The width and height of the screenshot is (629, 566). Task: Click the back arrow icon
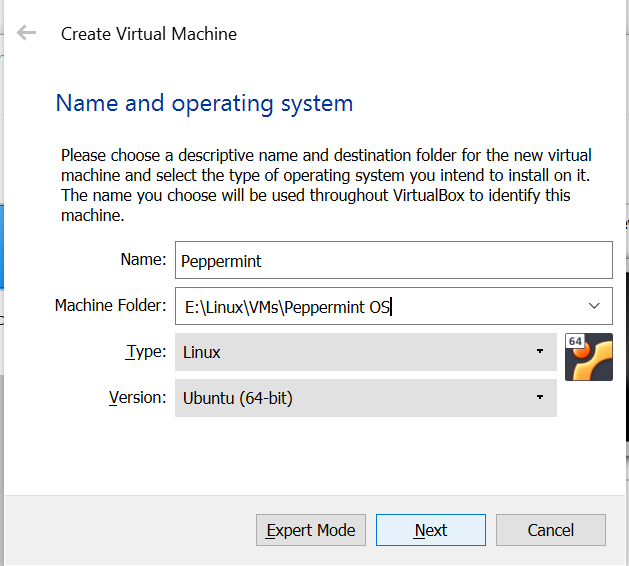[x=27, y=33]
